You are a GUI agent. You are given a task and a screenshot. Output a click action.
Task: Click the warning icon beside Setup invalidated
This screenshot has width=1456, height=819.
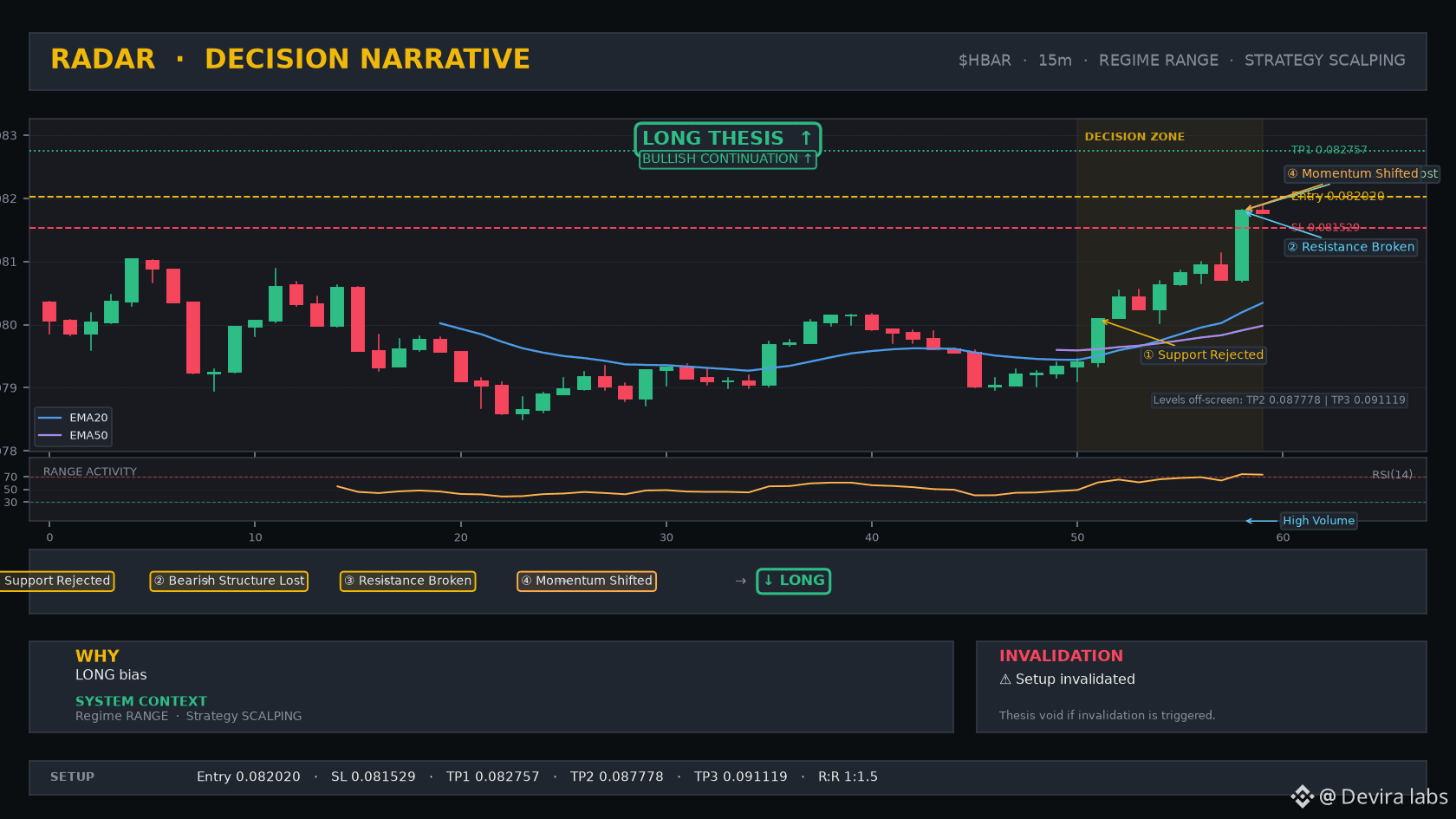[x=1005, y=679]
